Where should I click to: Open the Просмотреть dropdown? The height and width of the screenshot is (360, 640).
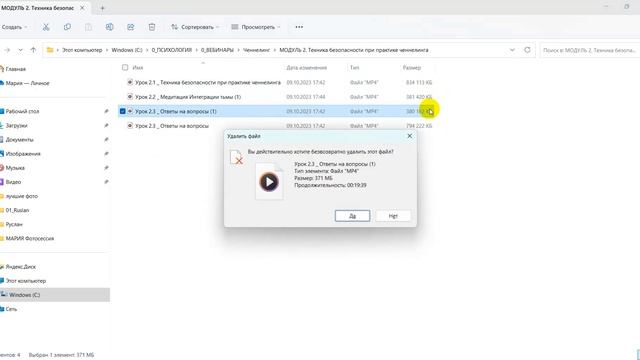(x=256, y=27)
